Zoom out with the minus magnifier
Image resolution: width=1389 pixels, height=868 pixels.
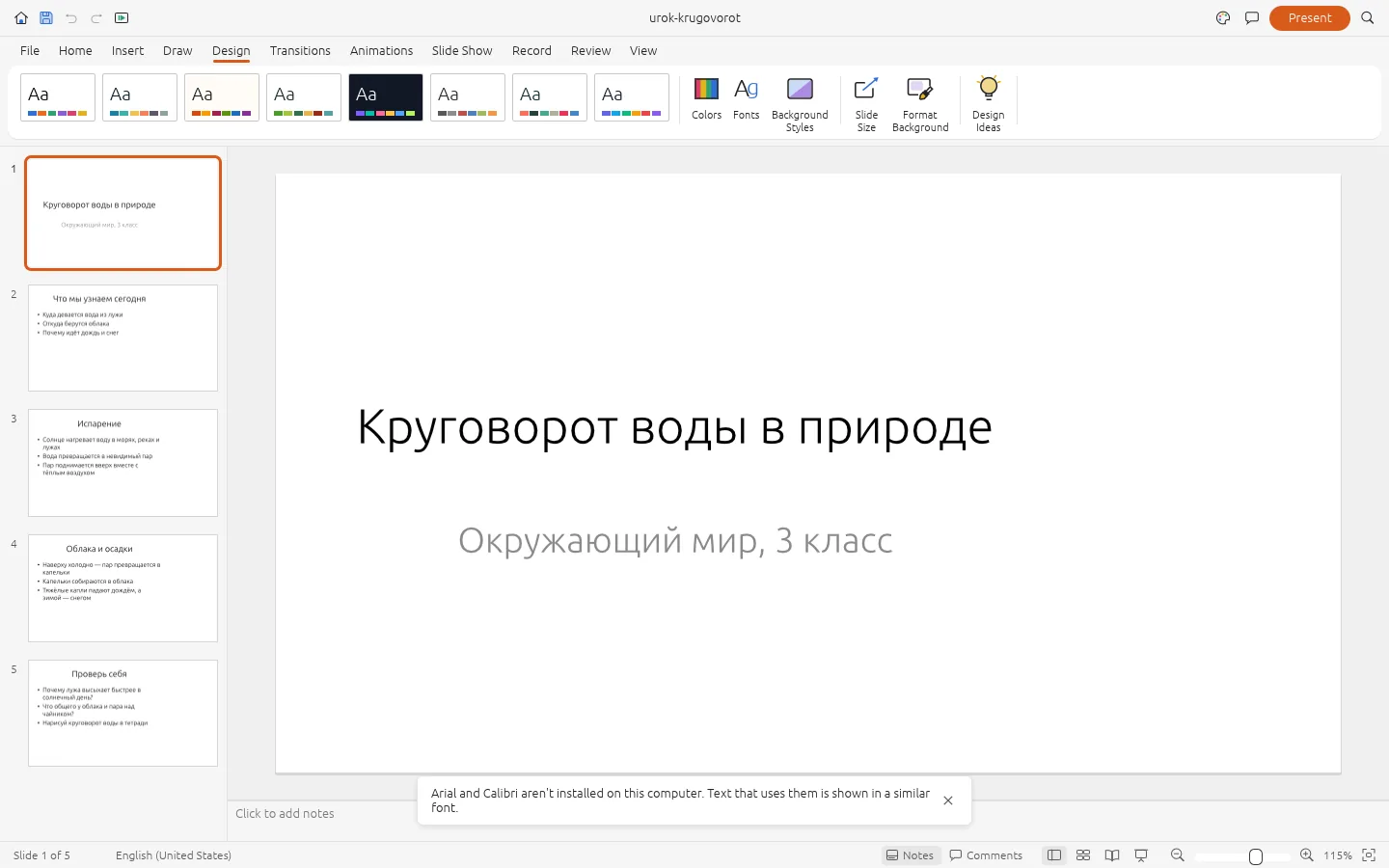(1177, 855)
